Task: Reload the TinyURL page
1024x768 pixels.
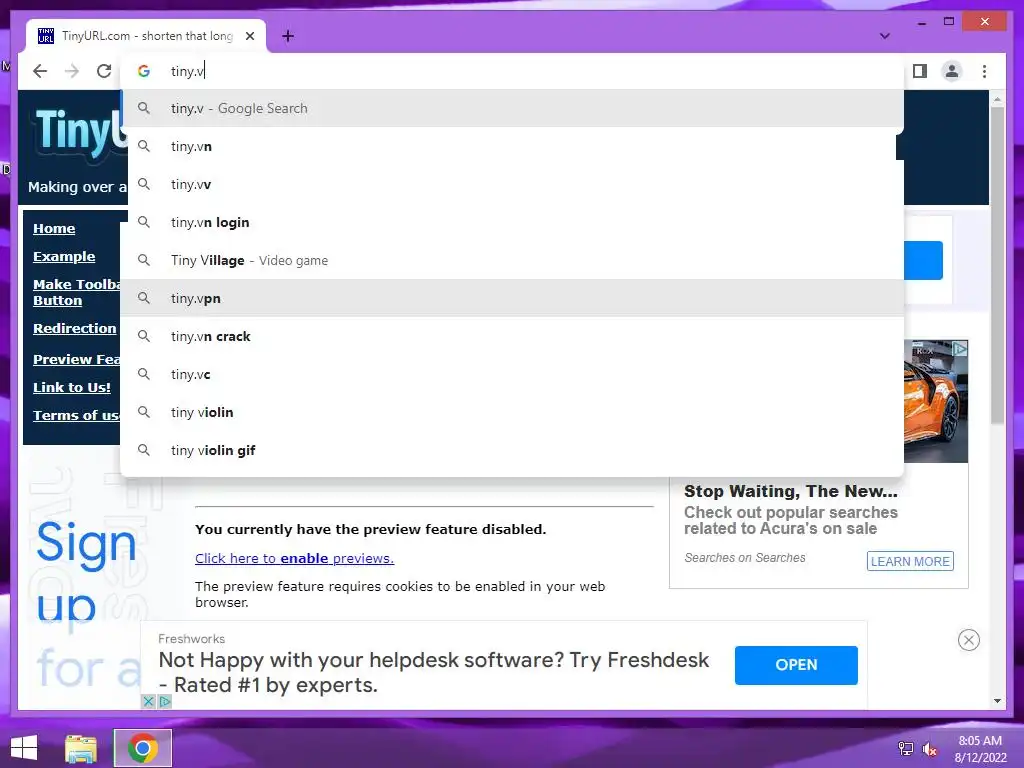Action: pyautogui.click(x=104, y=71)
